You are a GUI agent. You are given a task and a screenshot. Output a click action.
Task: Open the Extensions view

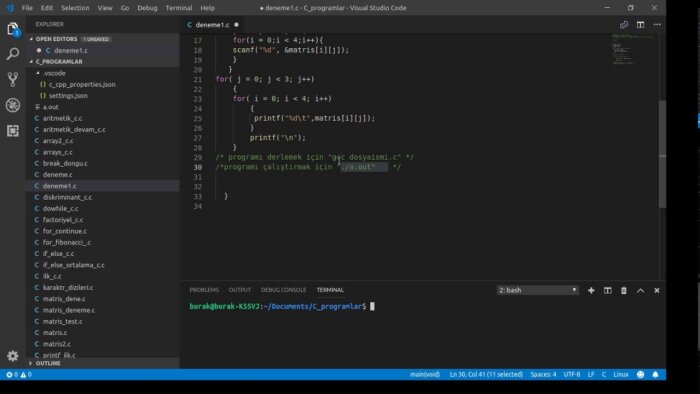[x=13, y=131]
